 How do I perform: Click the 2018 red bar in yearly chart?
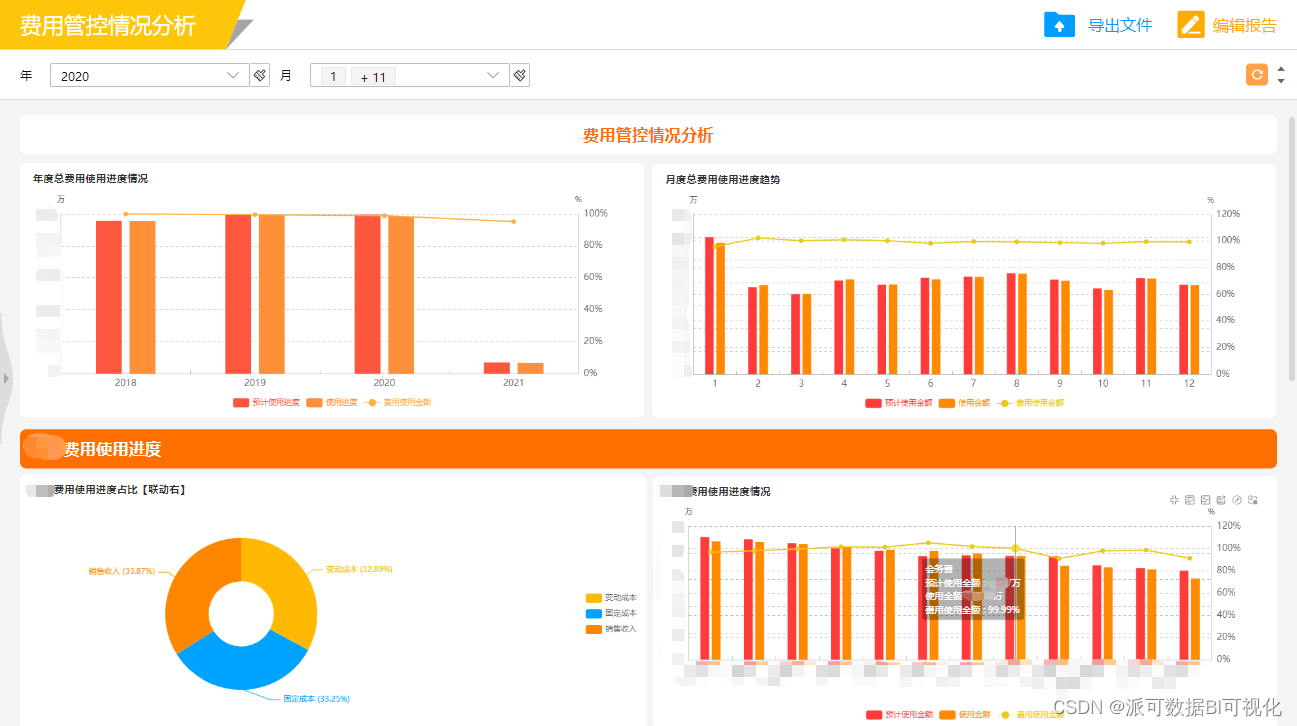pos(108,297)
